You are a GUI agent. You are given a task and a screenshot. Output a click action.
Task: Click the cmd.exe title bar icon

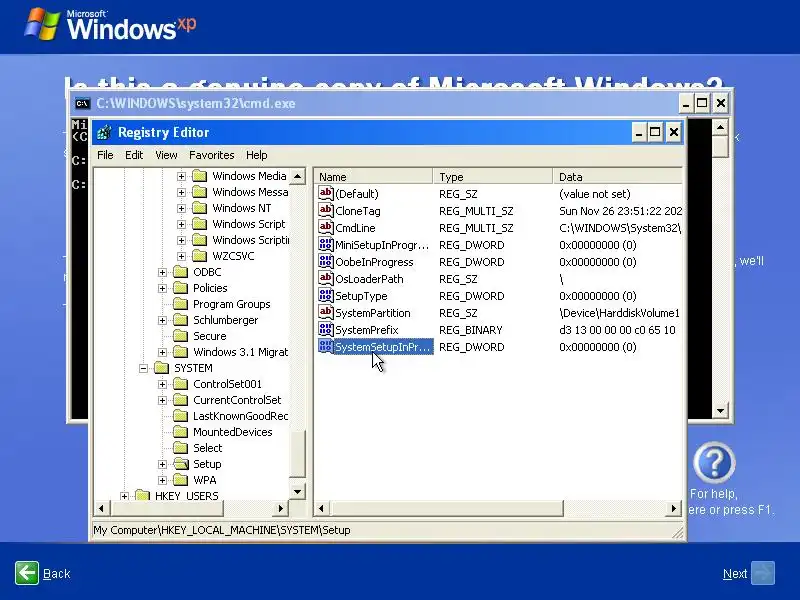(82, 104)
